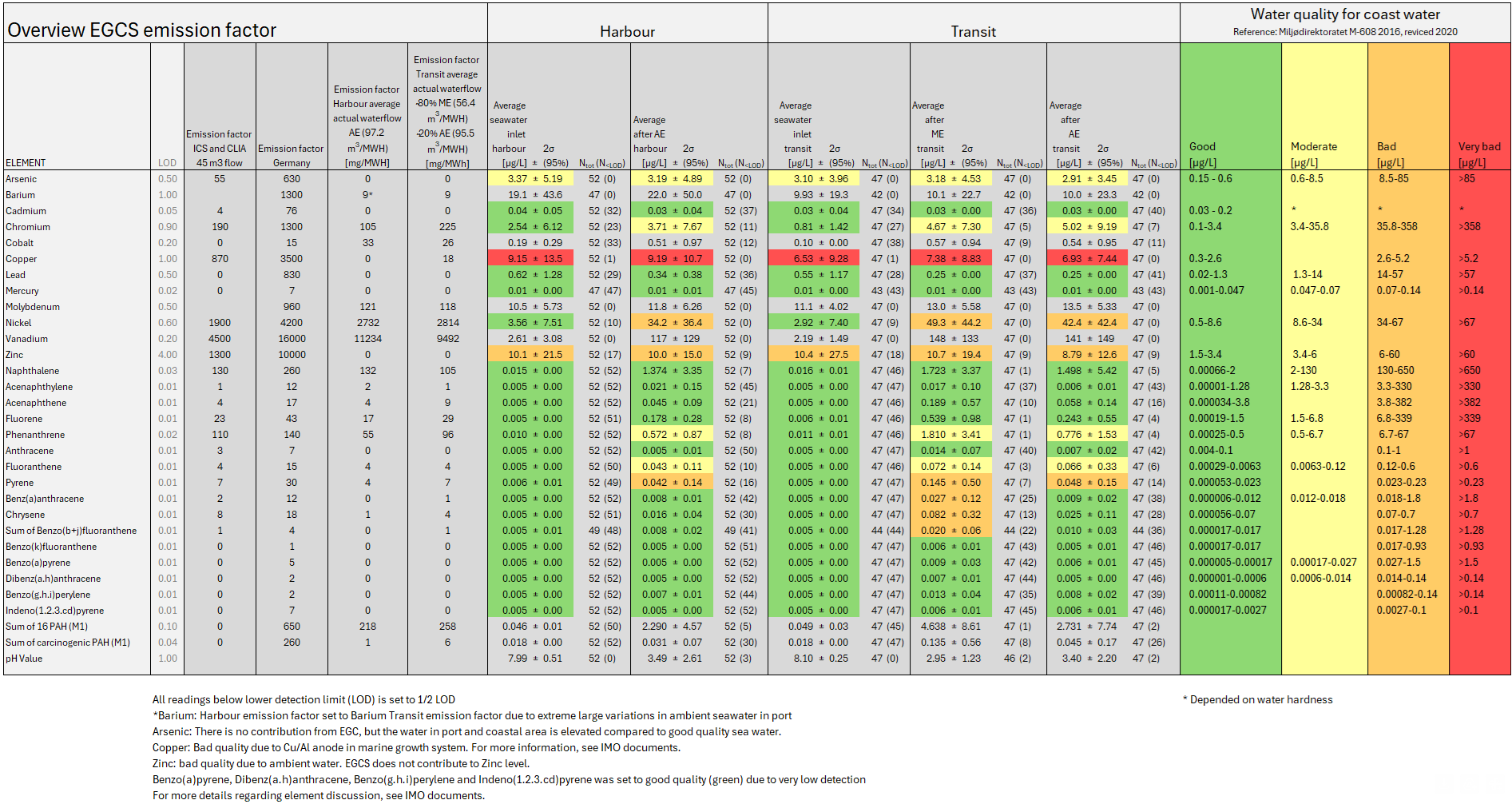Image resolution: width=1512 pixels, height=808 pixels.
Task: Click the 'Cobalt' row label
Action: [20, 243]
